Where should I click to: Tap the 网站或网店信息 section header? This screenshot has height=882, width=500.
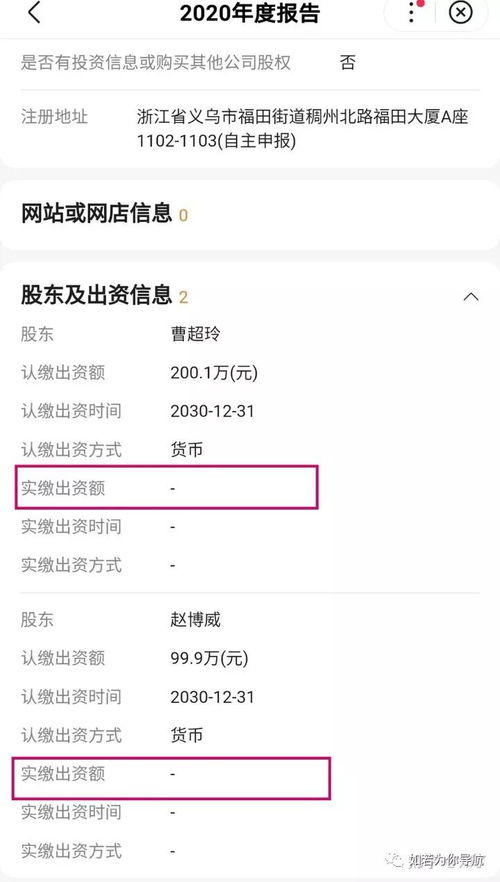point(96,214)
